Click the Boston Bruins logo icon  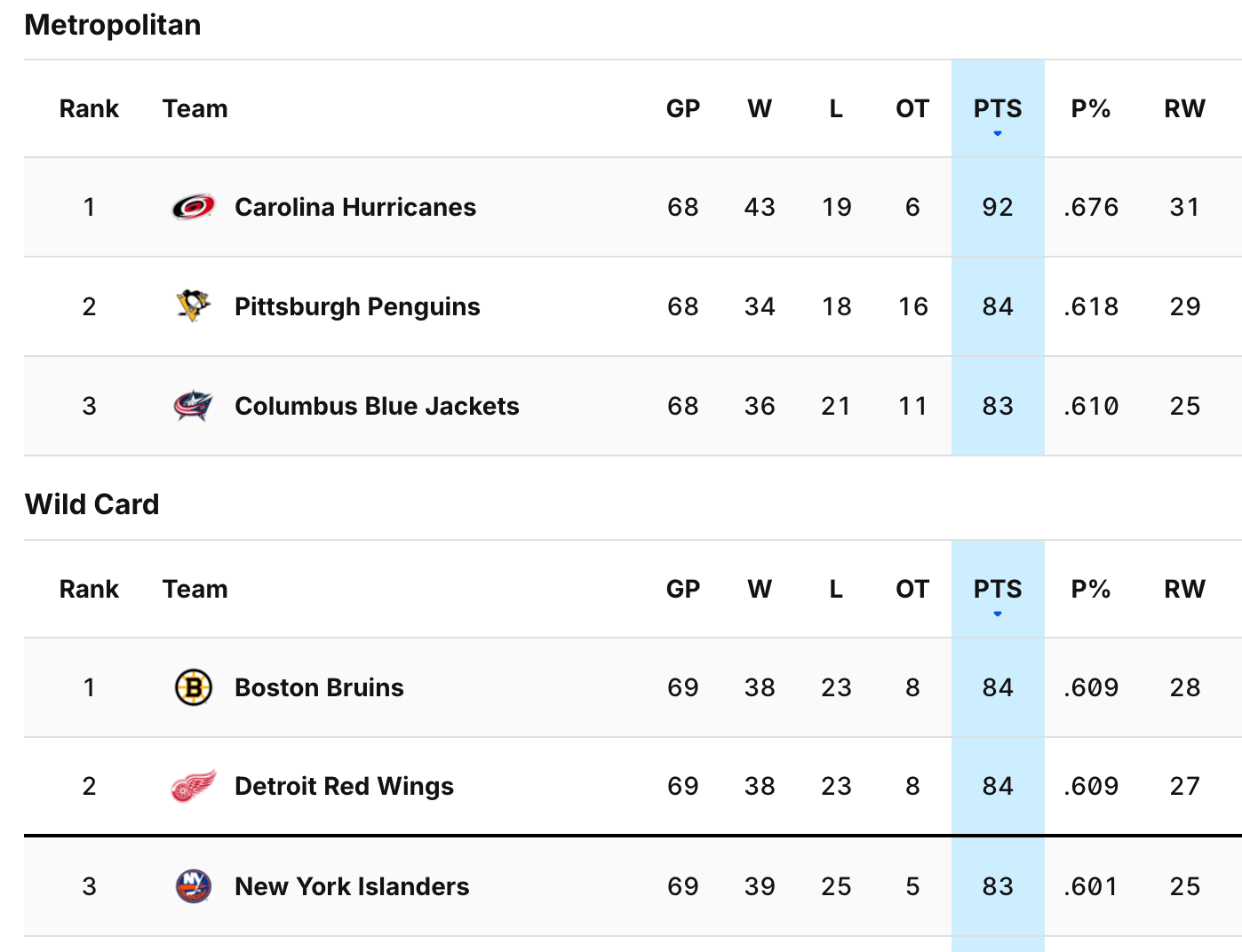[193, 687]
